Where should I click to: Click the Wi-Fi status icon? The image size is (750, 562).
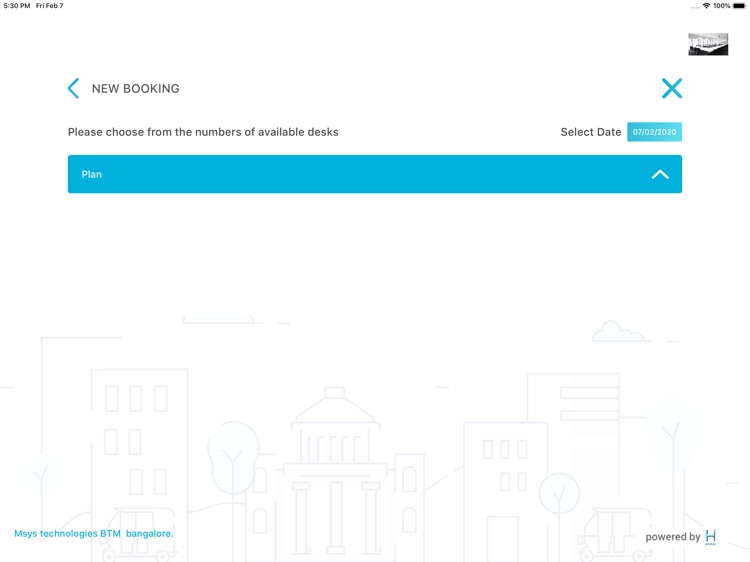(706, 6)
